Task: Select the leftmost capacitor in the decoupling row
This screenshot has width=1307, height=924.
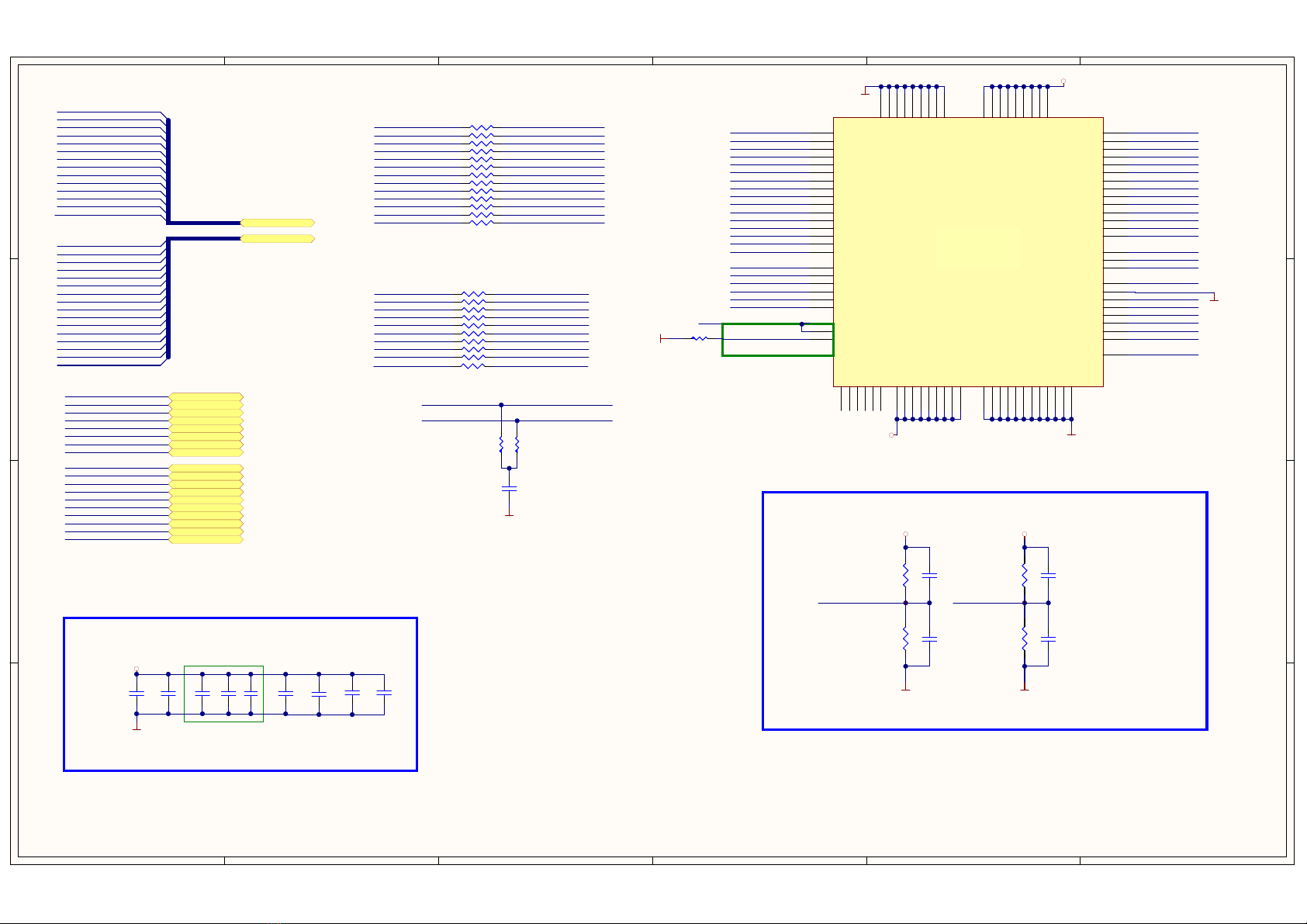Action: click(137, 694)
